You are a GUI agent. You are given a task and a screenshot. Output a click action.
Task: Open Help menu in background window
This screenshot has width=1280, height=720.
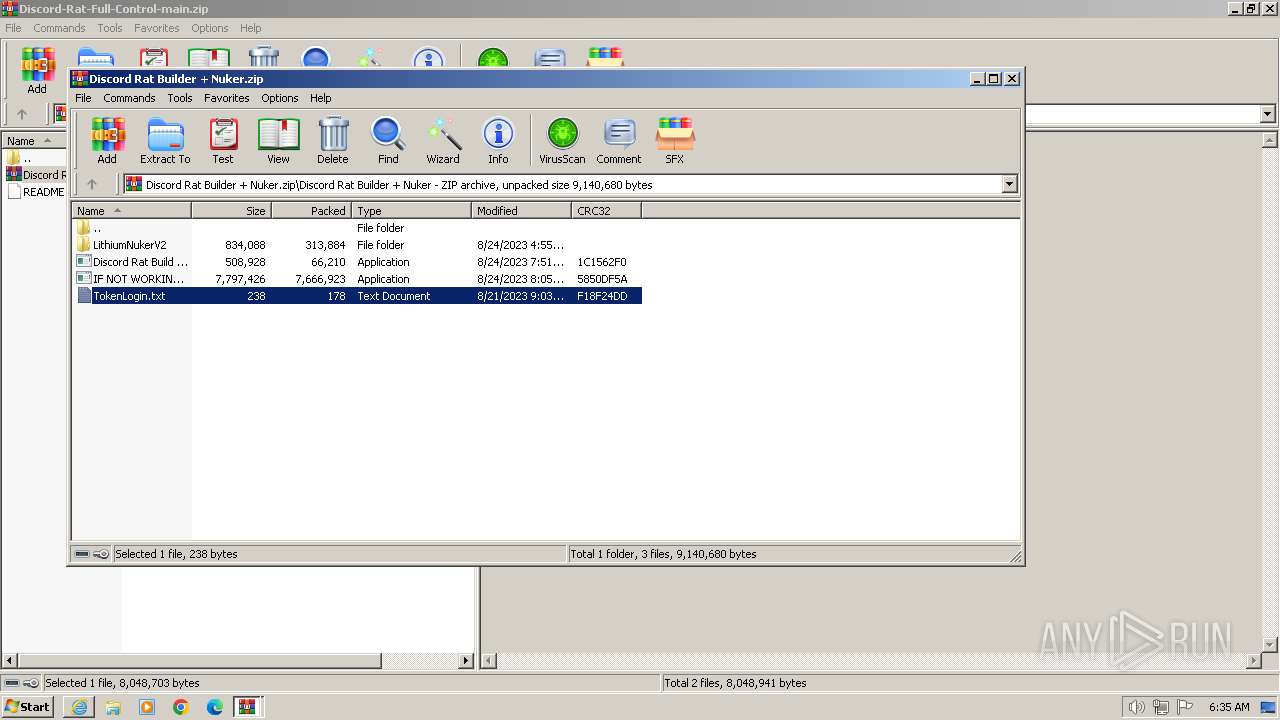(251, 28)
